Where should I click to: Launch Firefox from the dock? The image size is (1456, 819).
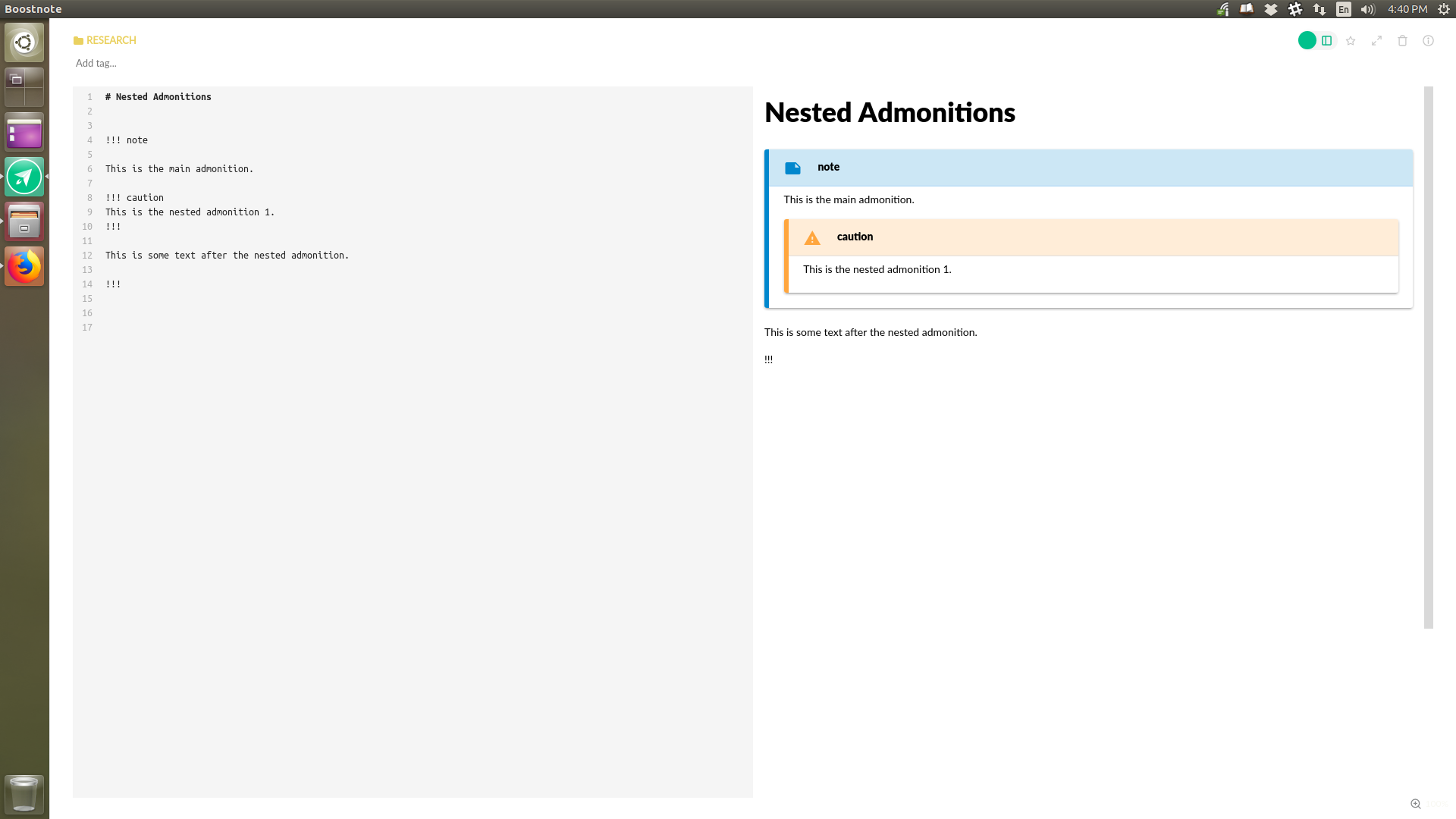pos(24,266)
